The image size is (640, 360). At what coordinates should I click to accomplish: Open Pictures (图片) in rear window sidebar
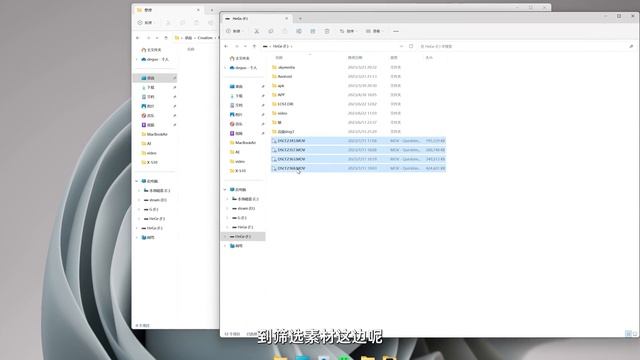[149, 106]
